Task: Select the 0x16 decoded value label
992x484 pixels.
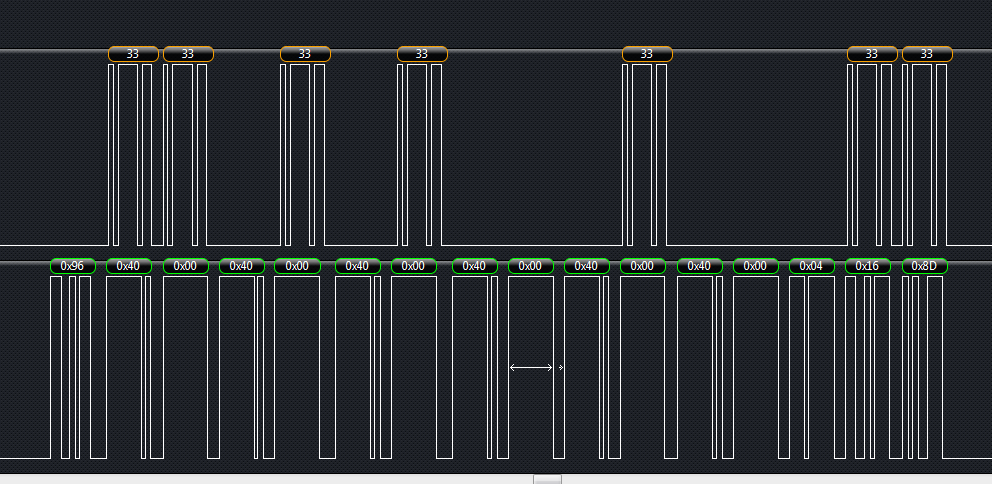Action: (867, 266)
